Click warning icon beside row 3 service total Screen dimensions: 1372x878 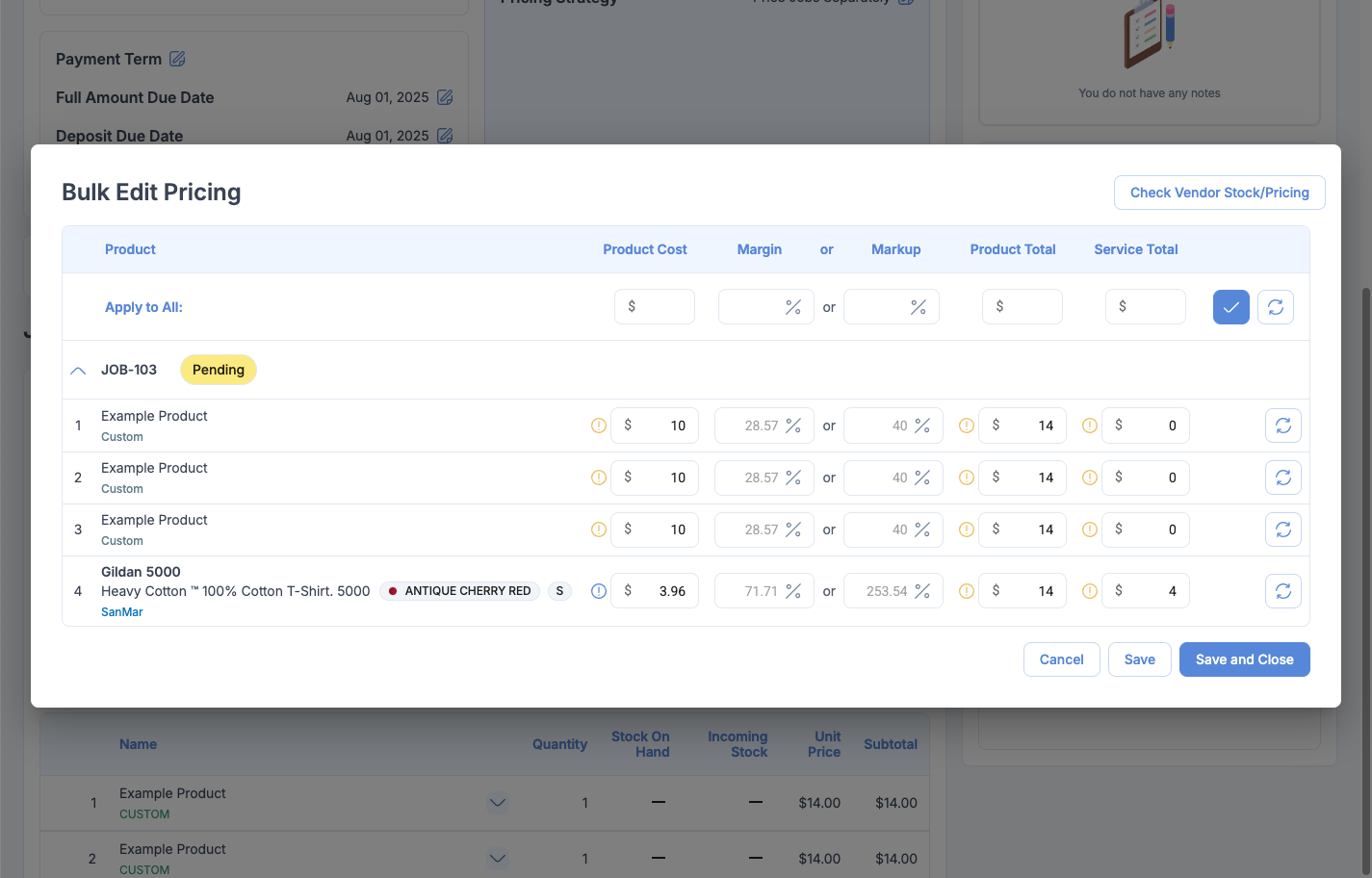tap(1089, 529)
